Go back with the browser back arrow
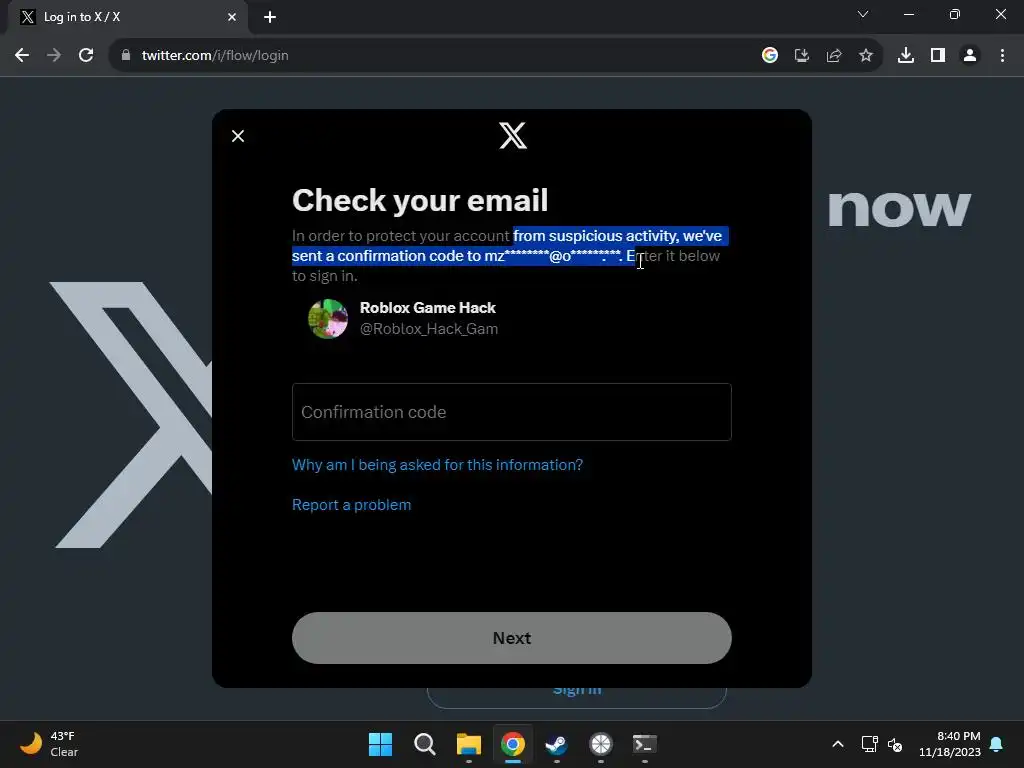 [22, 56]
